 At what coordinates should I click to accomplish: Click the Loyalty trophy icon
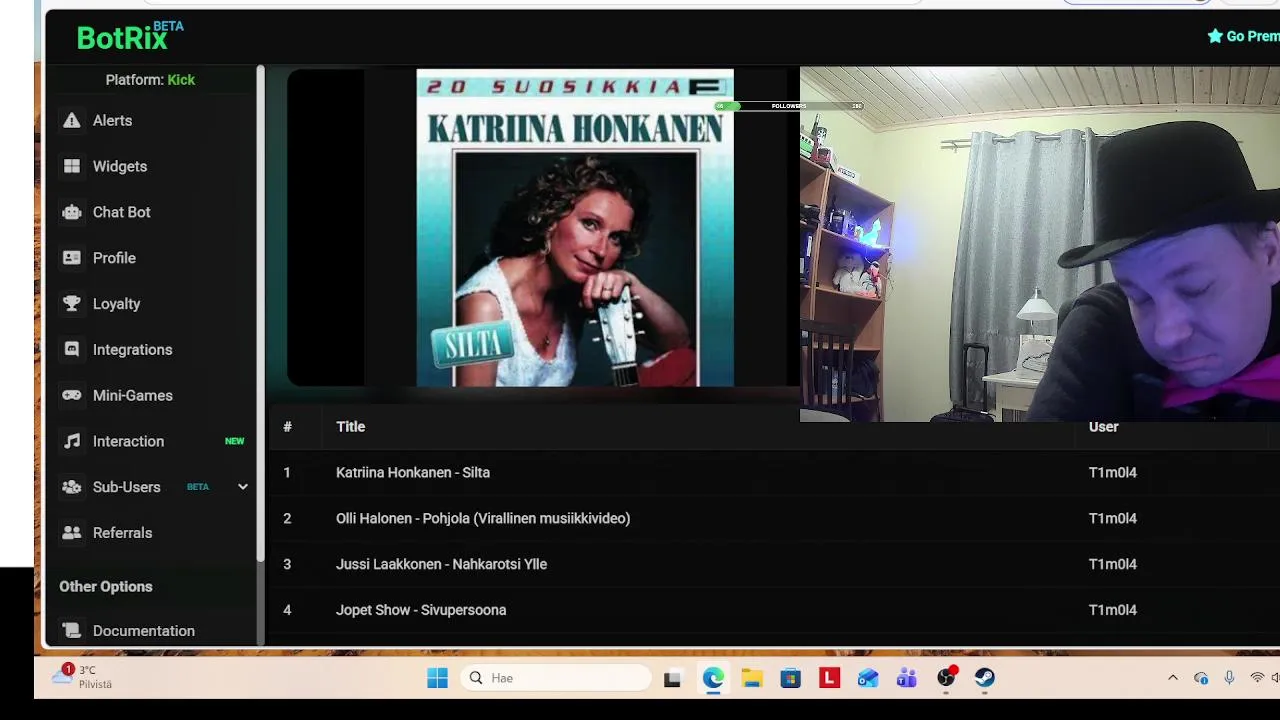pyautogui.click(x=71, y=304)
